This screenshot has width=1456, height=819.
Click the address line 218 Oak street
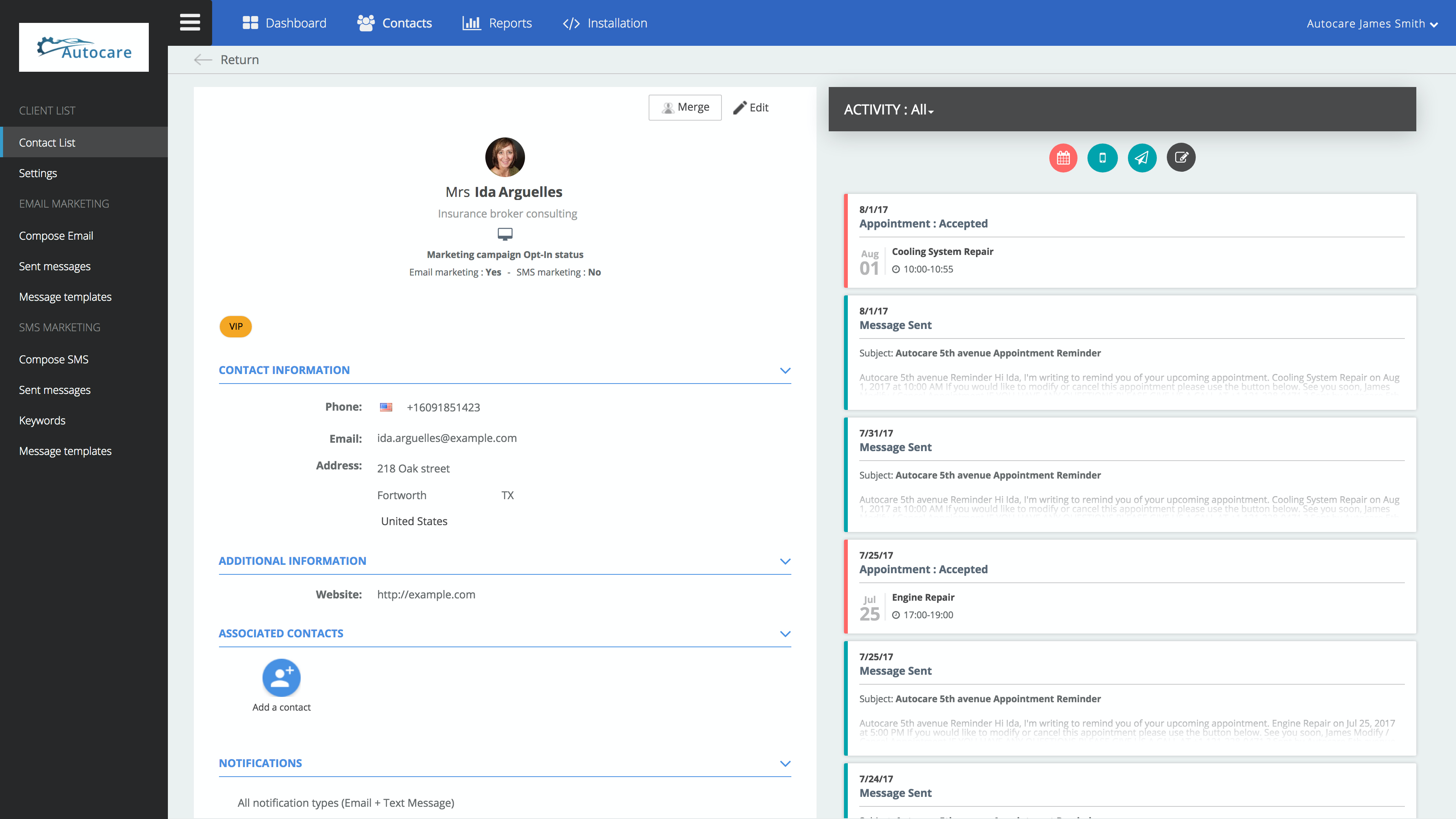(413, 469)
